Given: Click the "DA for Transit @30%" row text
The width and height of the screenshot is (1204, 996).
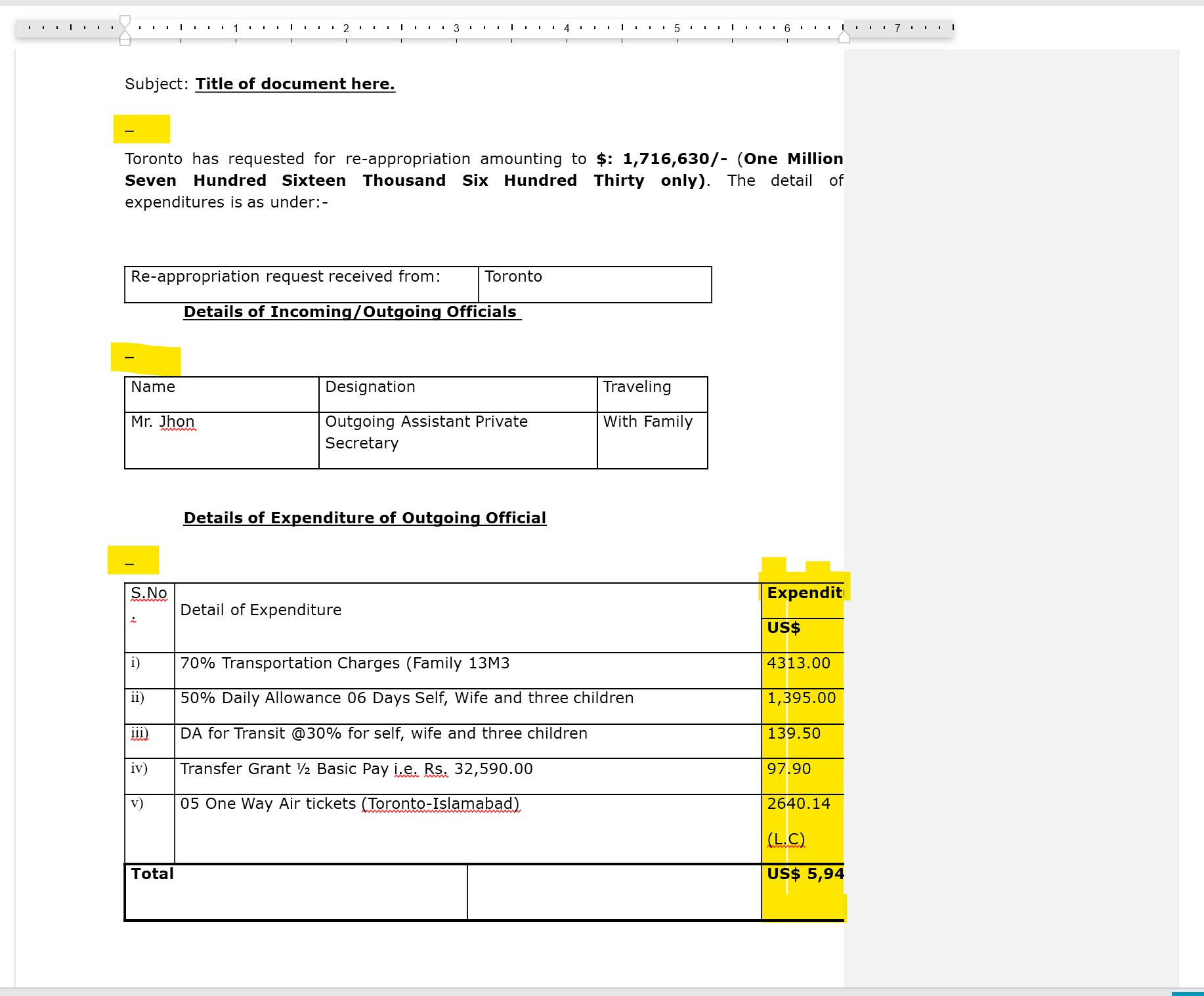Looking at the screenshot, I should [384, 733].
